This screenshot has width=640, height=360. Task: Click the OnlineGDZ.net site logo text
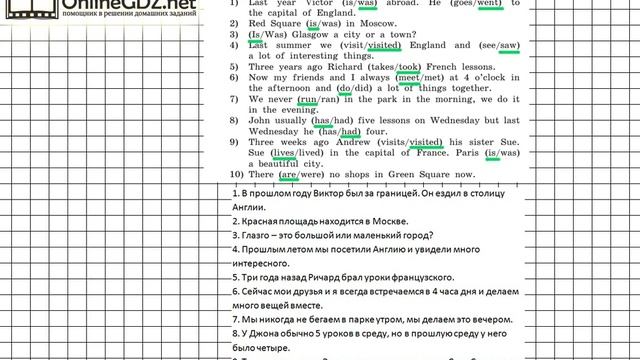pos(129,4)
